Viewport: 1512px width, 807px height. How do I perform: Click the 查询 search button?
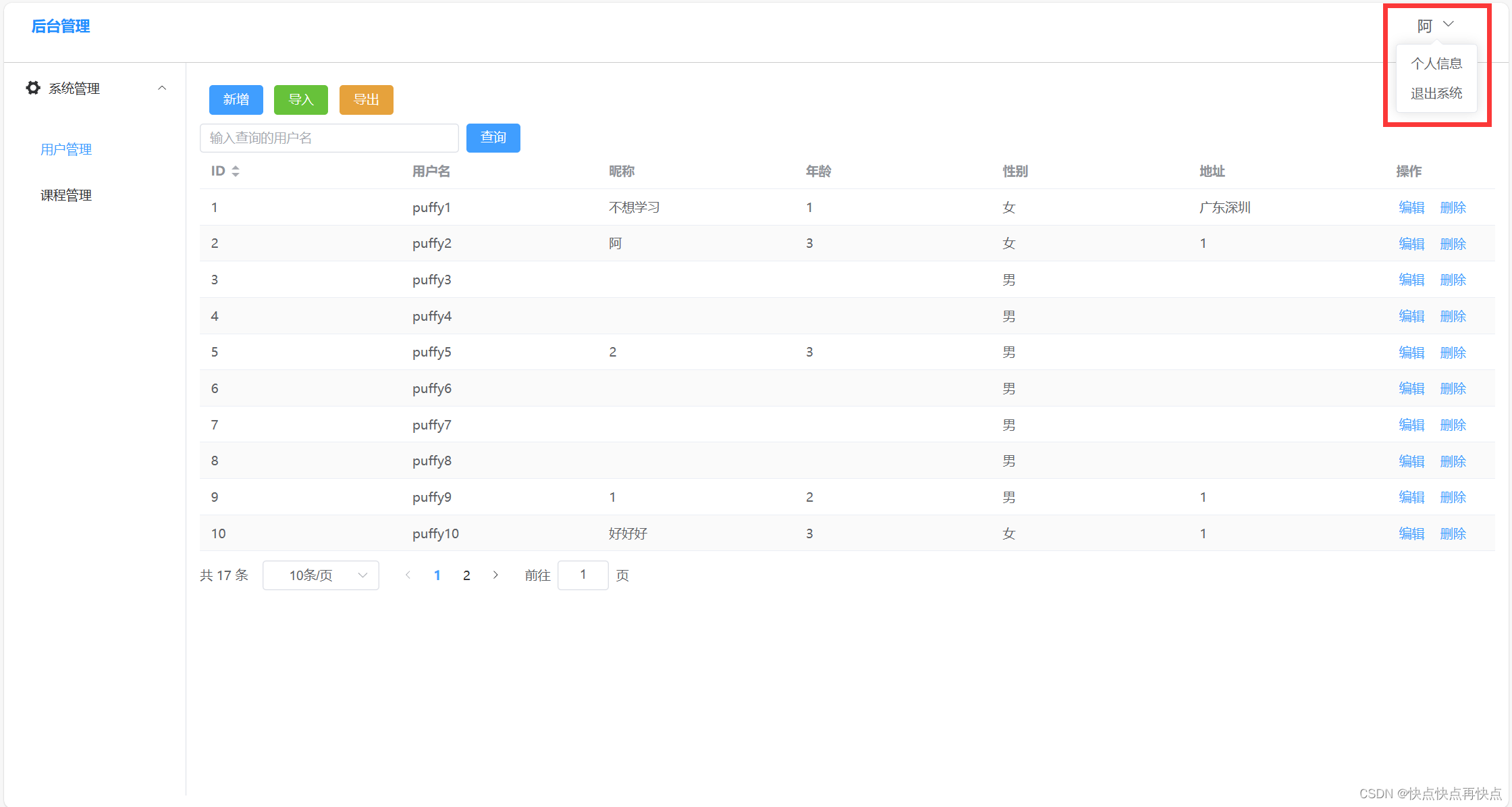[x=493, y=138]
